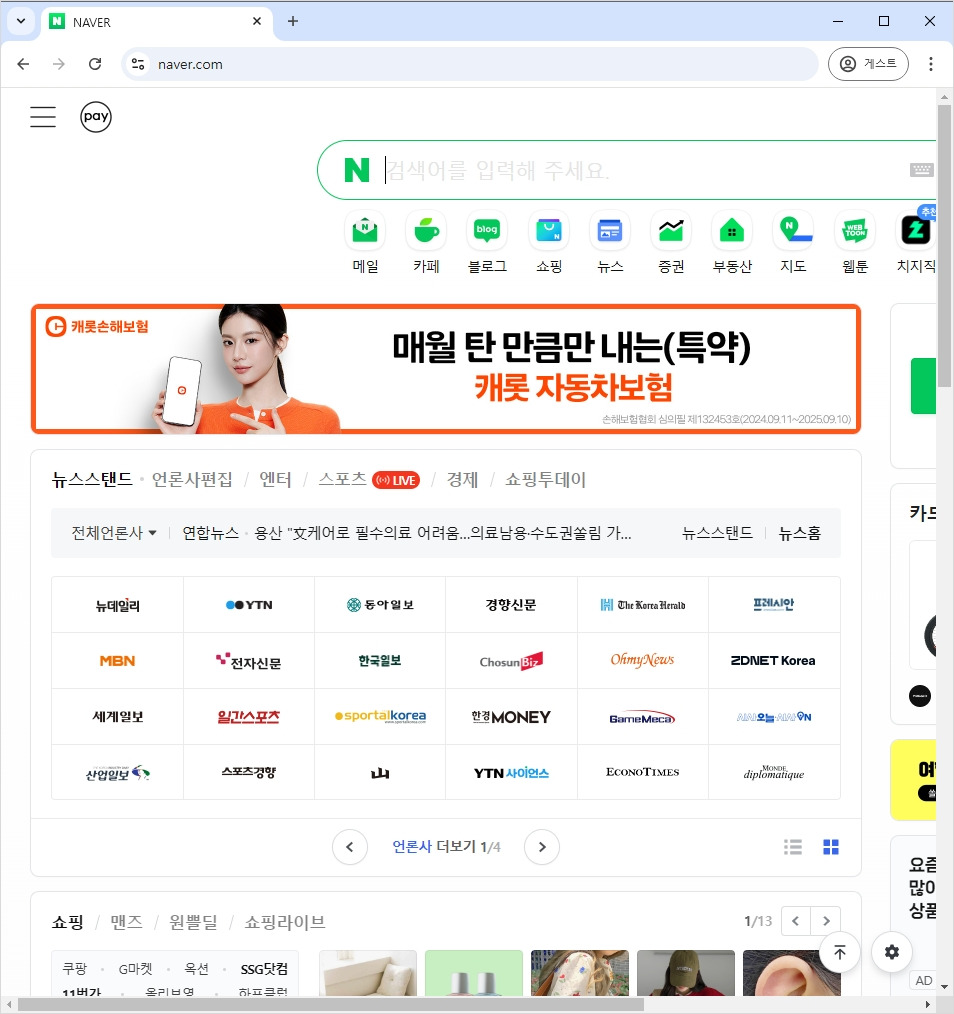Select the 스포츠 LIVE tab

pos(369,479)
